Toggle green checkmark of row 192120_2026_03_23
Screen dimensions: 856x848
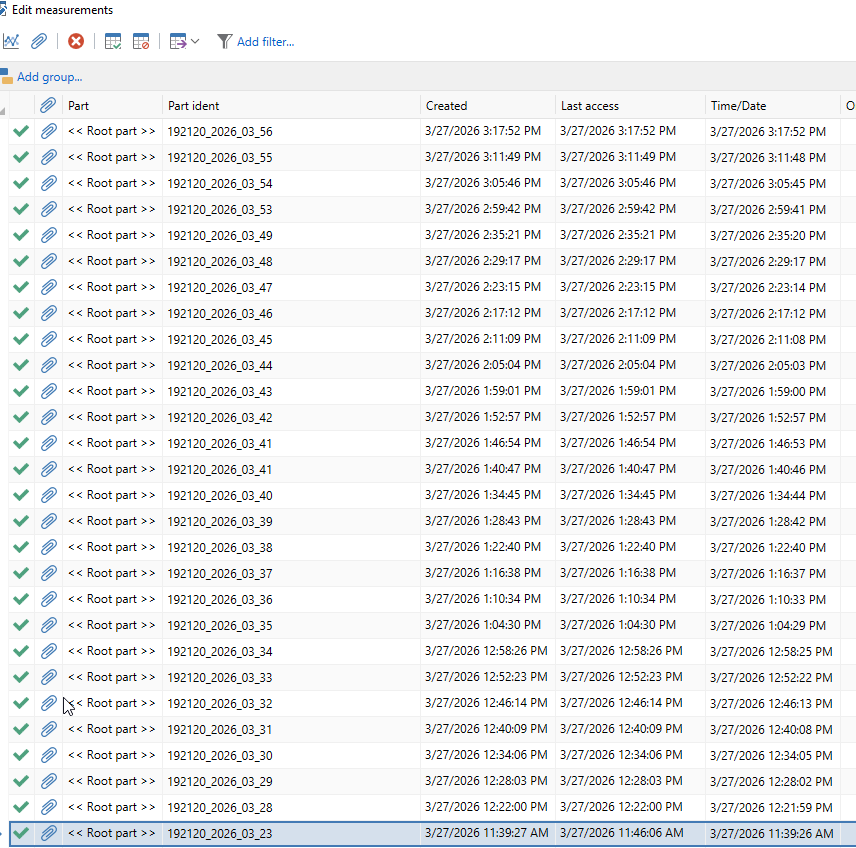click(x=20, y=833)
